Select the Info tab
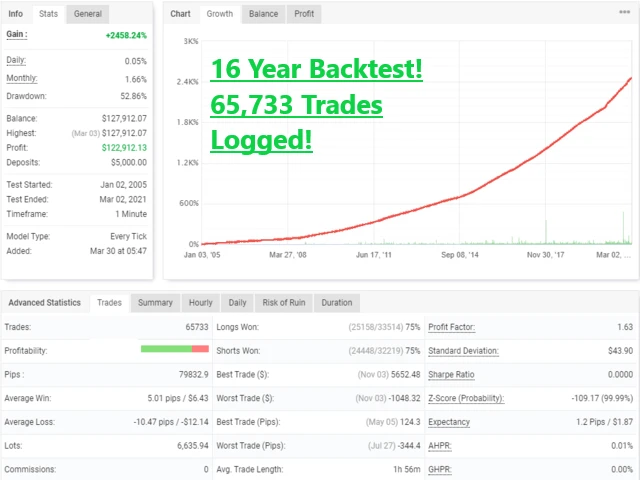Screen dimensions: 640x480 tap(16, 14)
